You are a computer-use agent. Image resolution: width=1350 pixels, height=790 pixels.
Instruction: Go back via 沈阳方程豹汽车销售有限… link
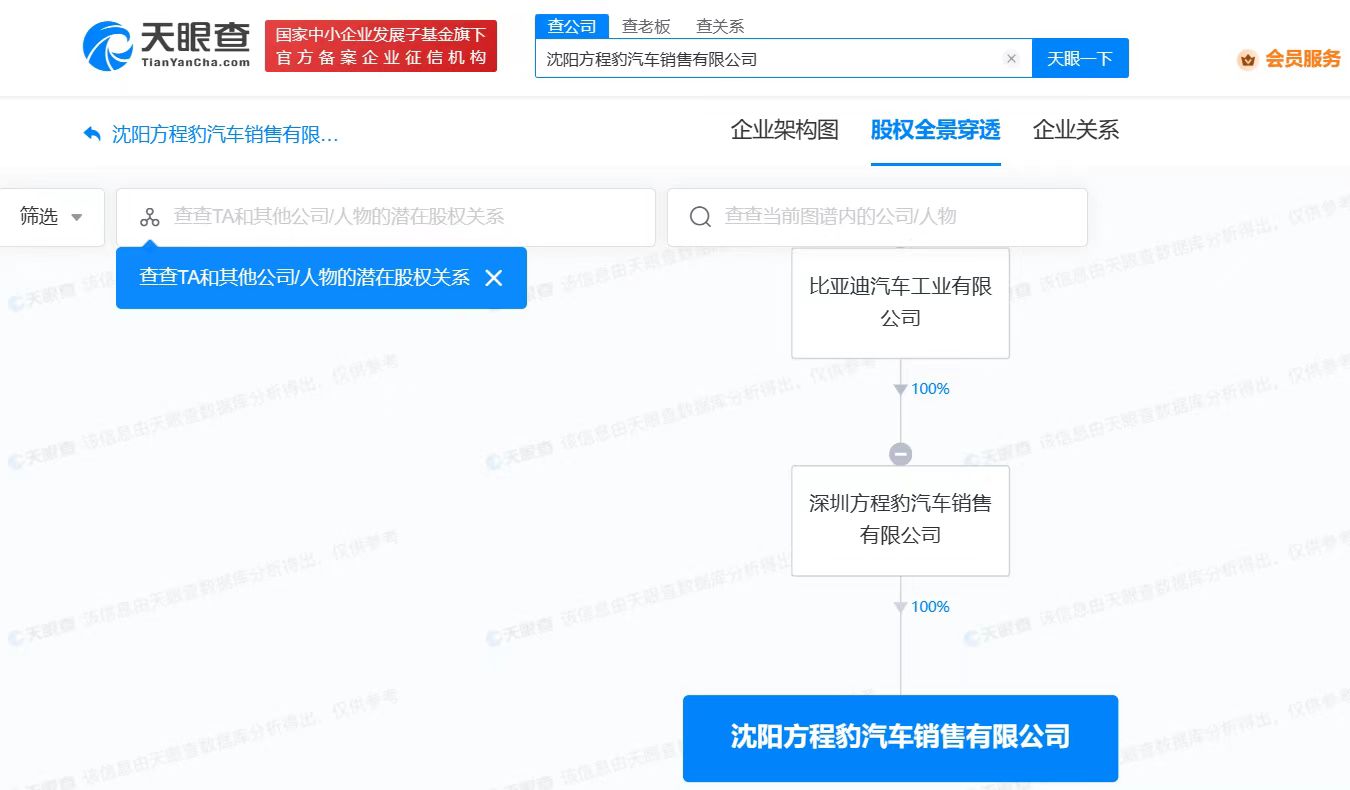[x=225, y=134]
